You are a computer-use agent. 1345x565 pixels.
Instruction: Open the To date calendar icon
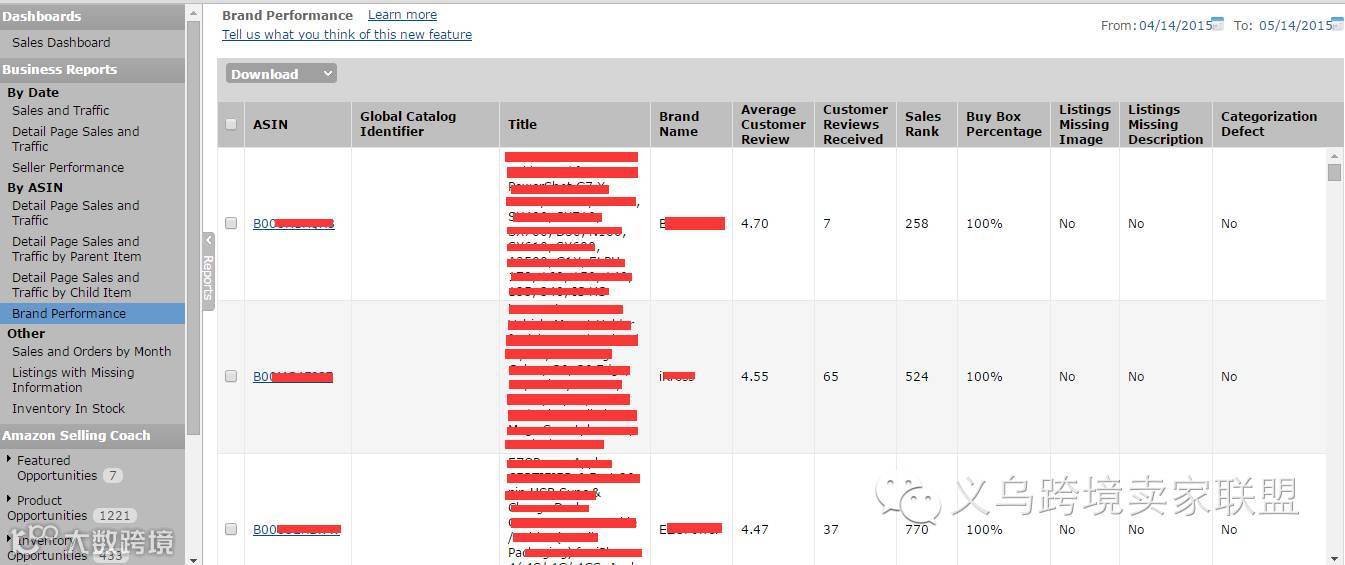(x=1338, y=24)
